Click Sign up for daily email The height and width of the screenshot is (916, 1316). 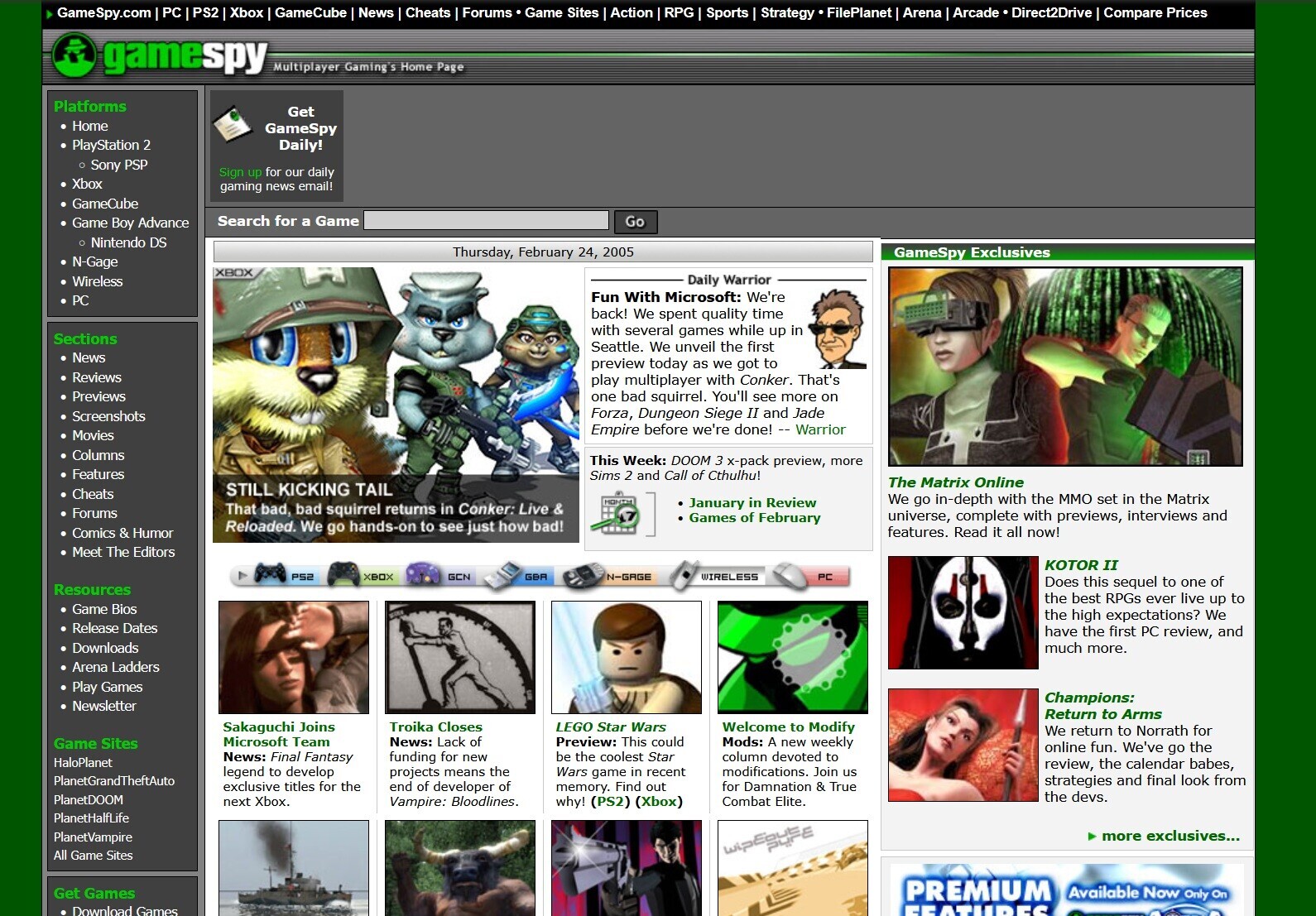coord(240,172)
